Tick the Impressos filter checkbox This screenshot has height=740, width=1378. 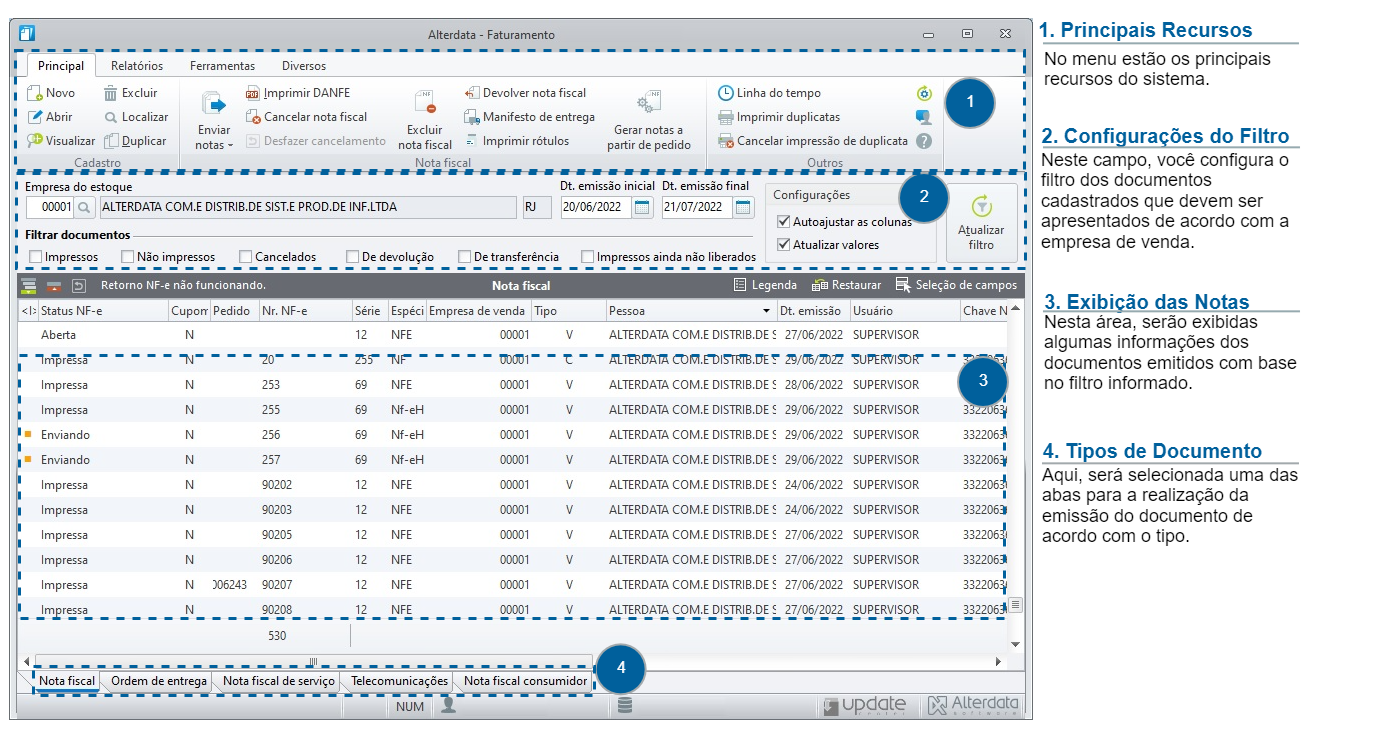tap(36, 257)
